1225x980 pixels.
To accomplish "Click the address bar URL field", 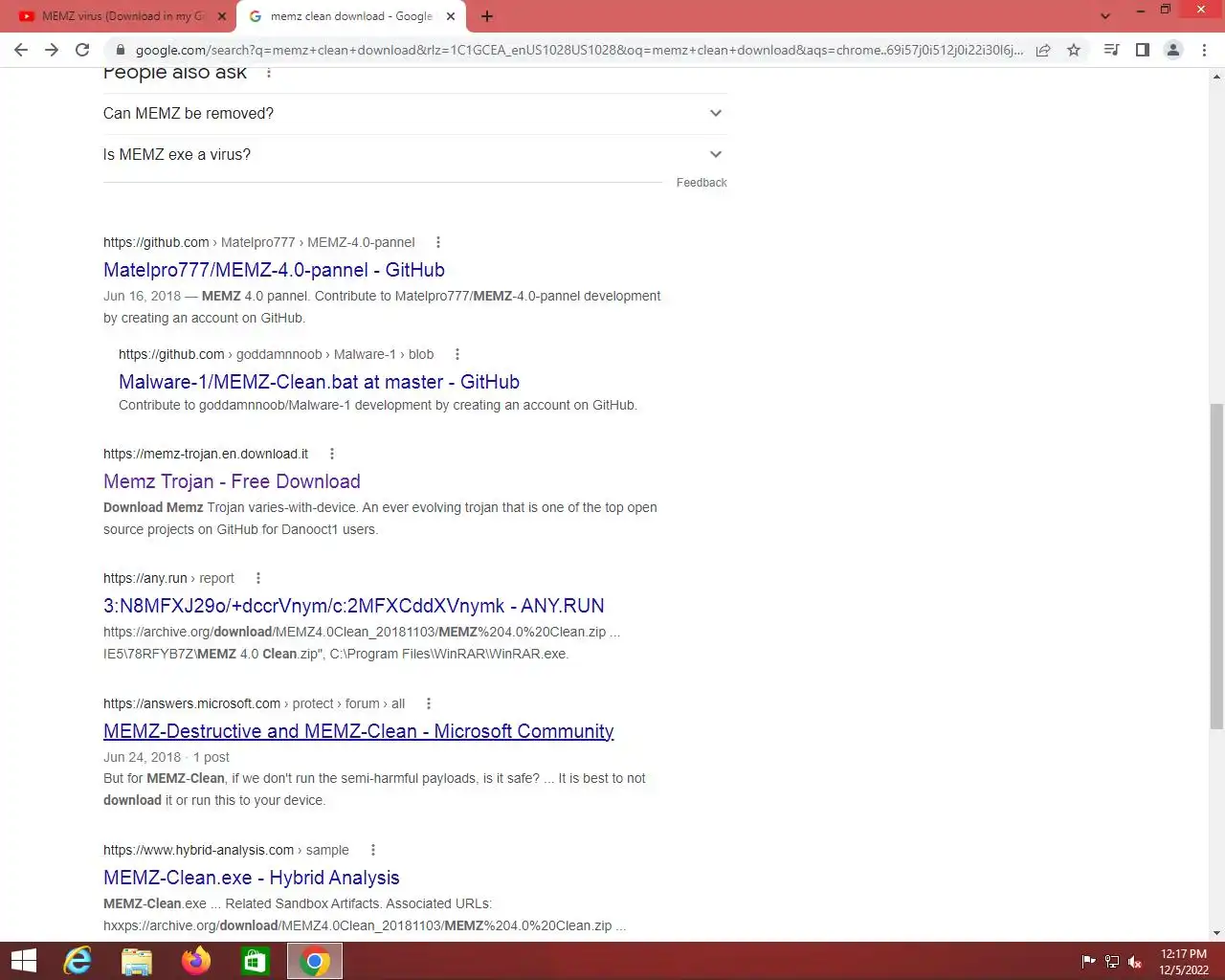I will pos(579,50).
